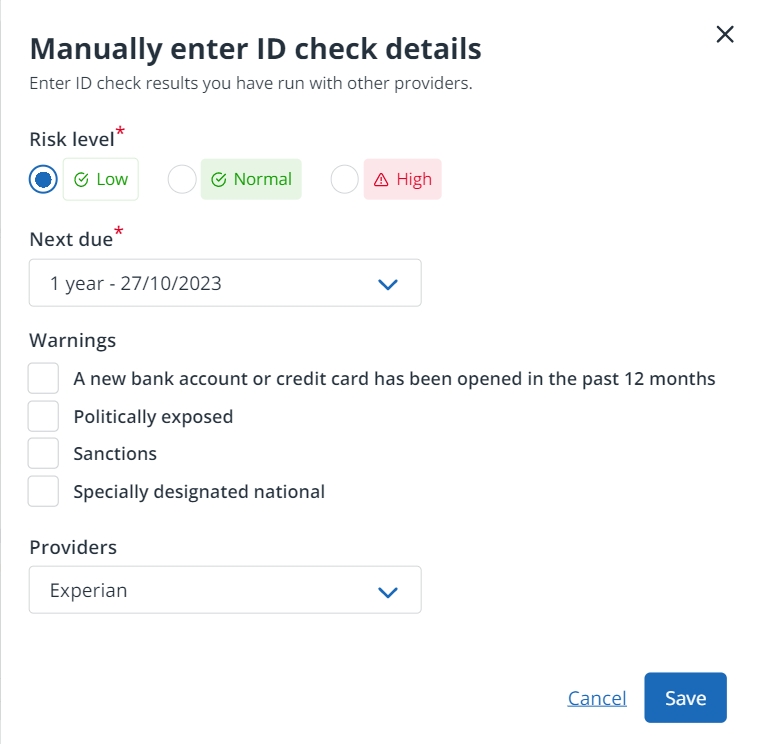Click the green Low risk badge
This screenshot has width=760, height=744.
[101, 180]
